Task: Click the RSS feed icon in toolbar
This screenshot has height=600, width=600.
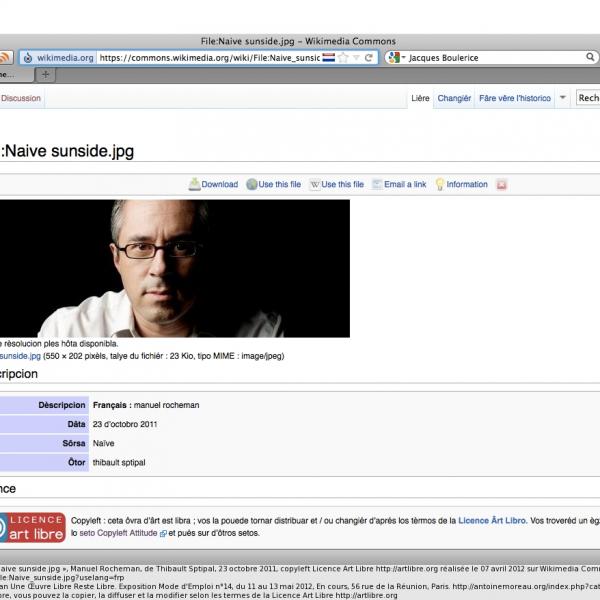Action: pyautogui.click(x=5, y=57)
